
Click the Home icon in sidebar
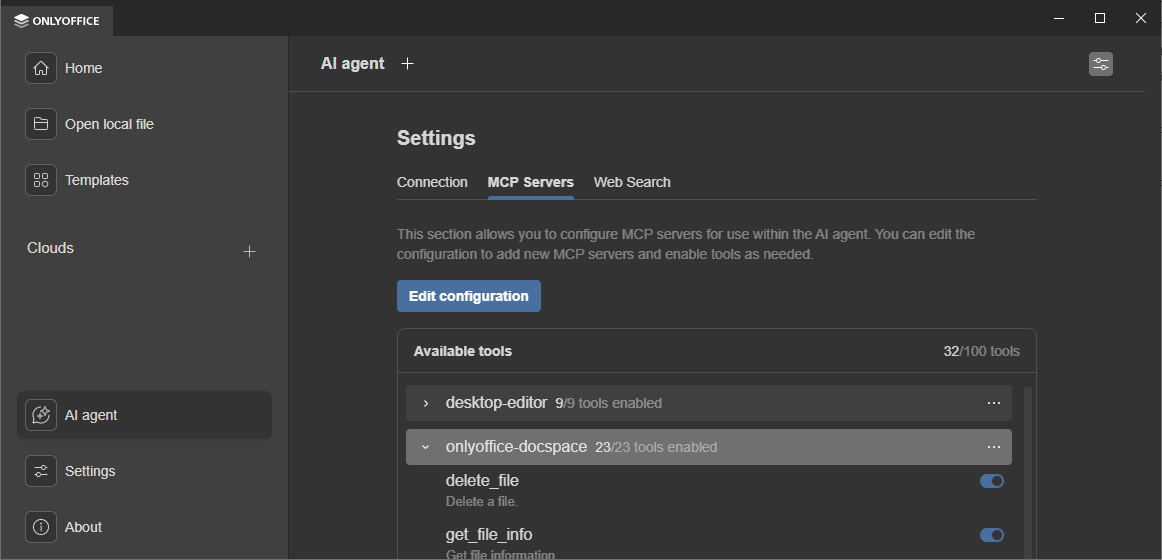[x=41, y=68]
